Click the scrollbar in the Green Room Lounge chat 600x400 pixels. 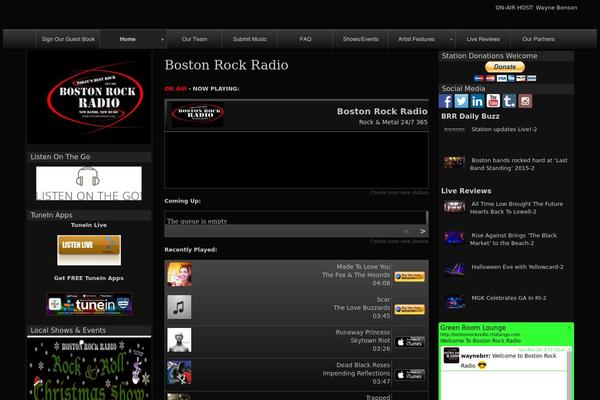point(569,373)
